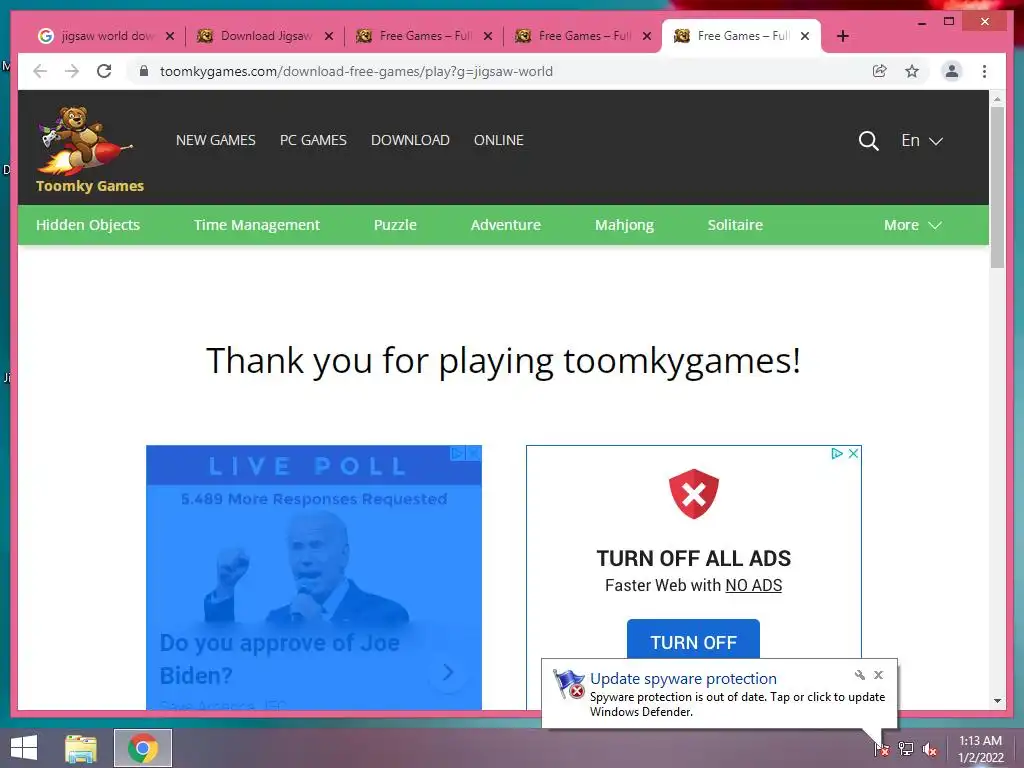1024x768 pixels.
Task: Click the site search magnifier icon
Action: pos(869,140)
